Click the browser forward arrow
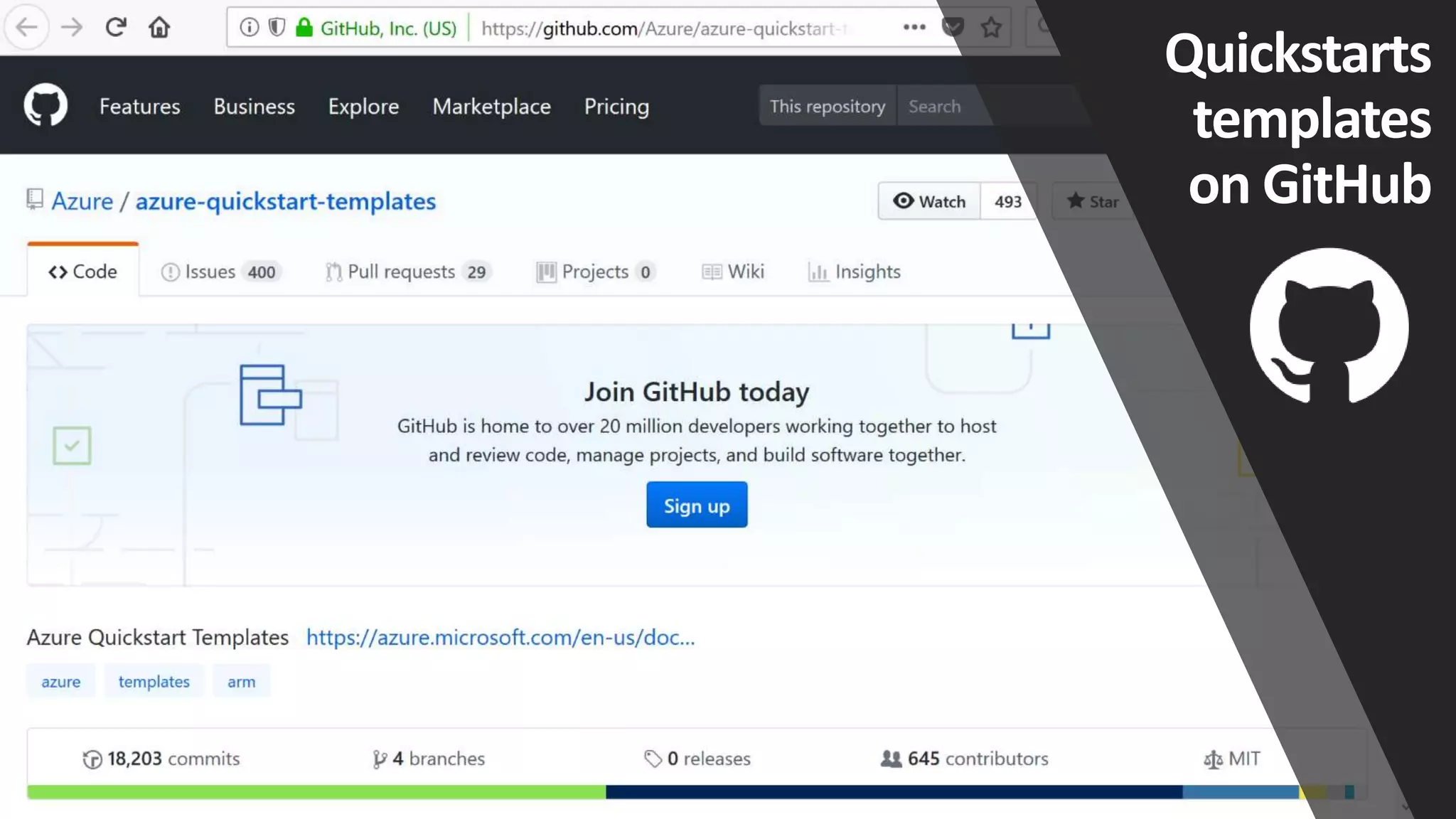 (71, 28)
